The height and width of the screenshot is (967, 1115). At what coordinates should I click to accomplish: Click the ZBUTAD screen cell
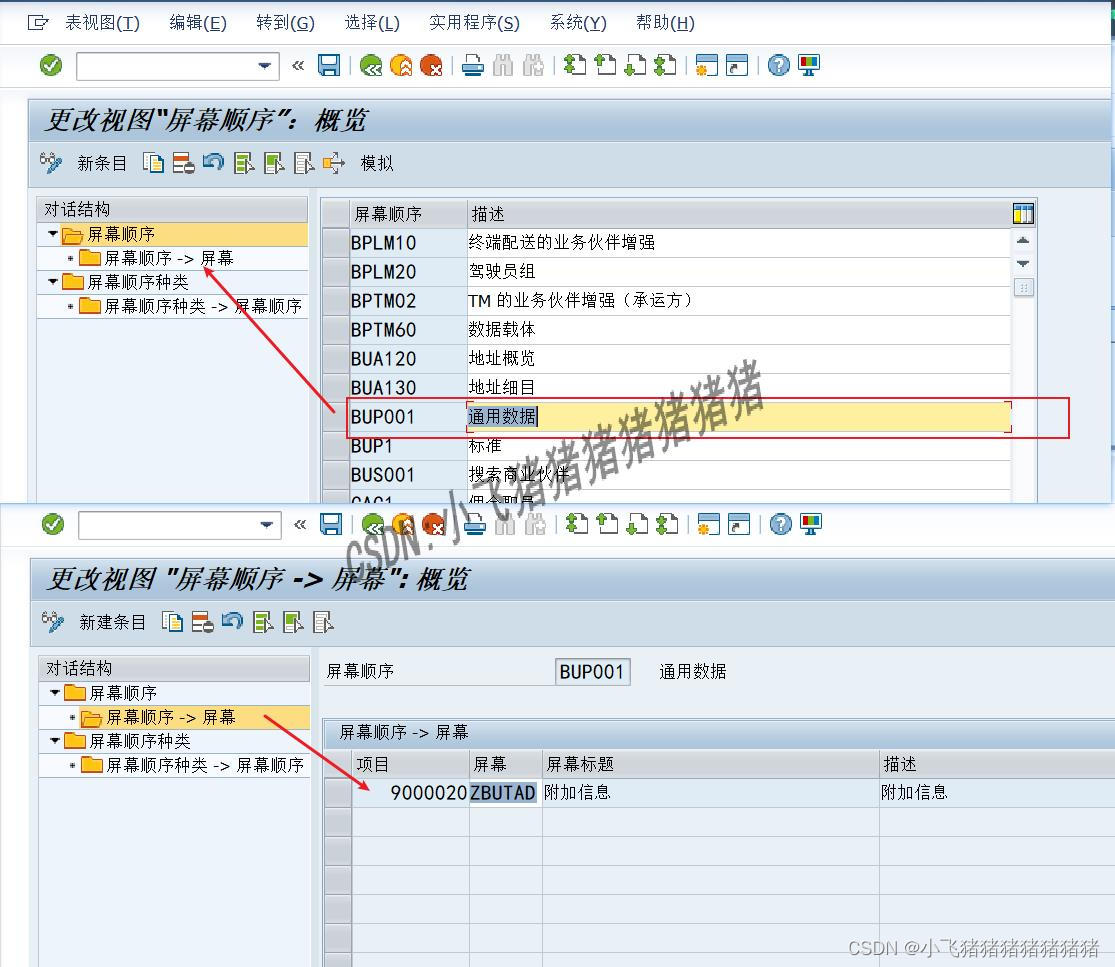click(504, 793)
